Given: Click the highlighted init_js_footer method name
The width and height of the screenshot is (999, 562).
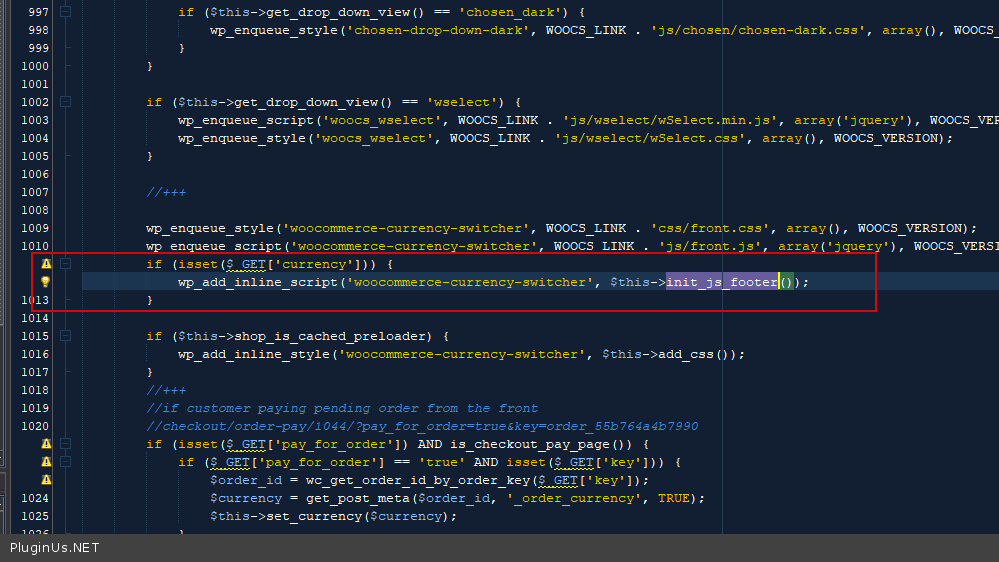Looking at the screenshot, I should (x=722, y=282).
